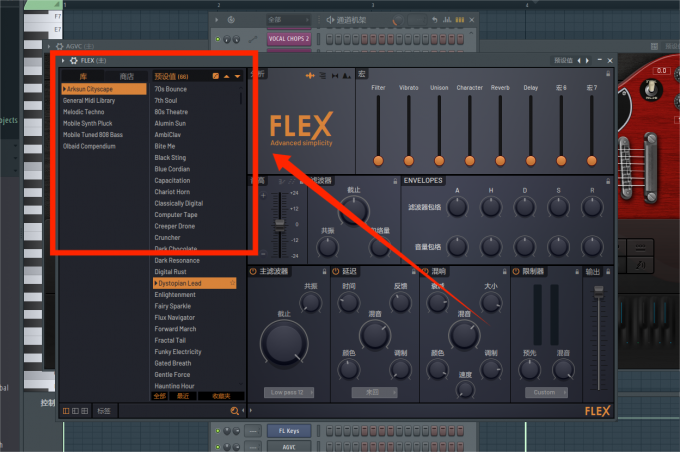The width and height of the screenshot is (680, 452).
Task: Toggle first step button of VOCAL CHOPS 2
Action: coord(329,39)
